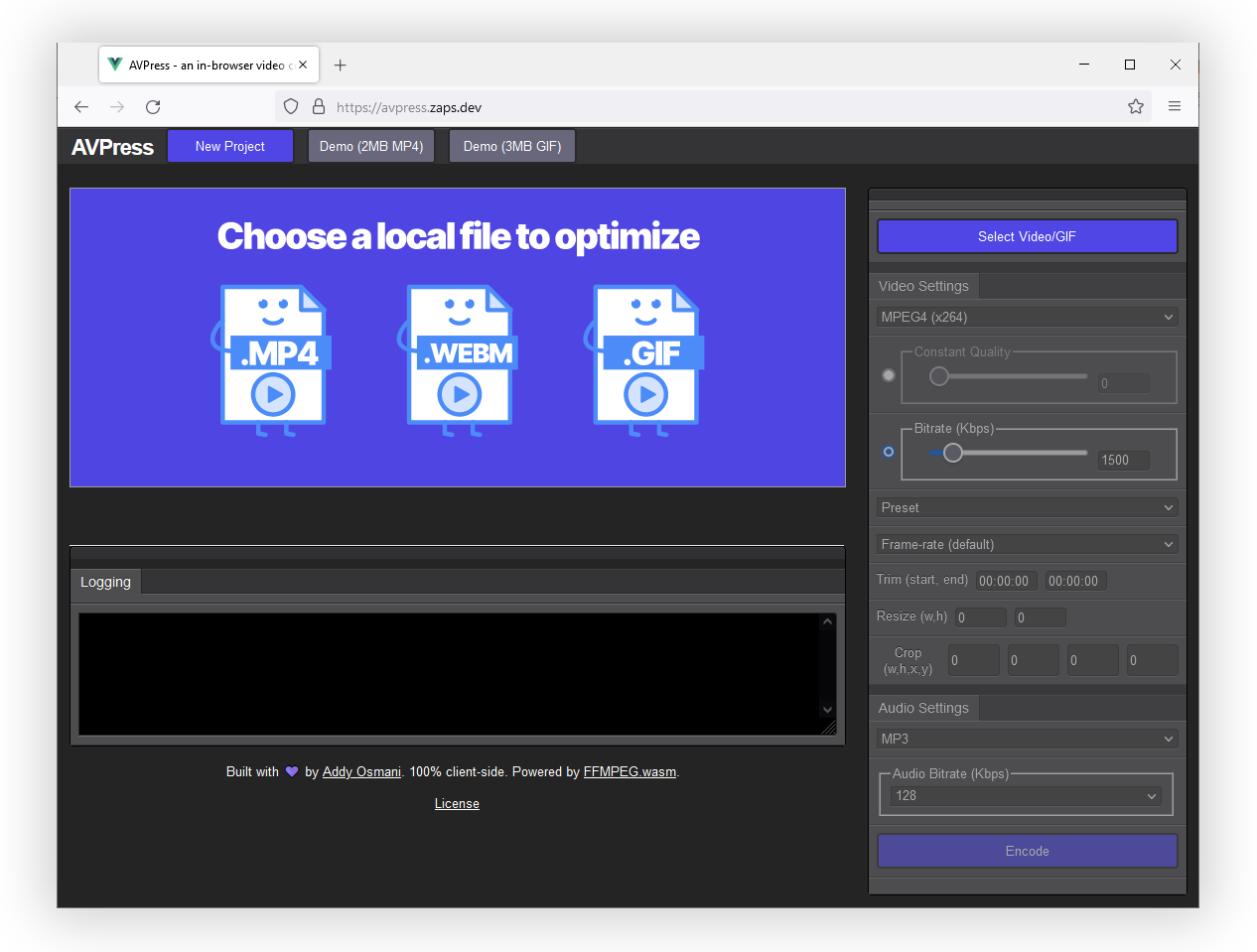Click the .MP4 file icon
Viewport: 1257px width, 952px height.
tap(272, 360)
